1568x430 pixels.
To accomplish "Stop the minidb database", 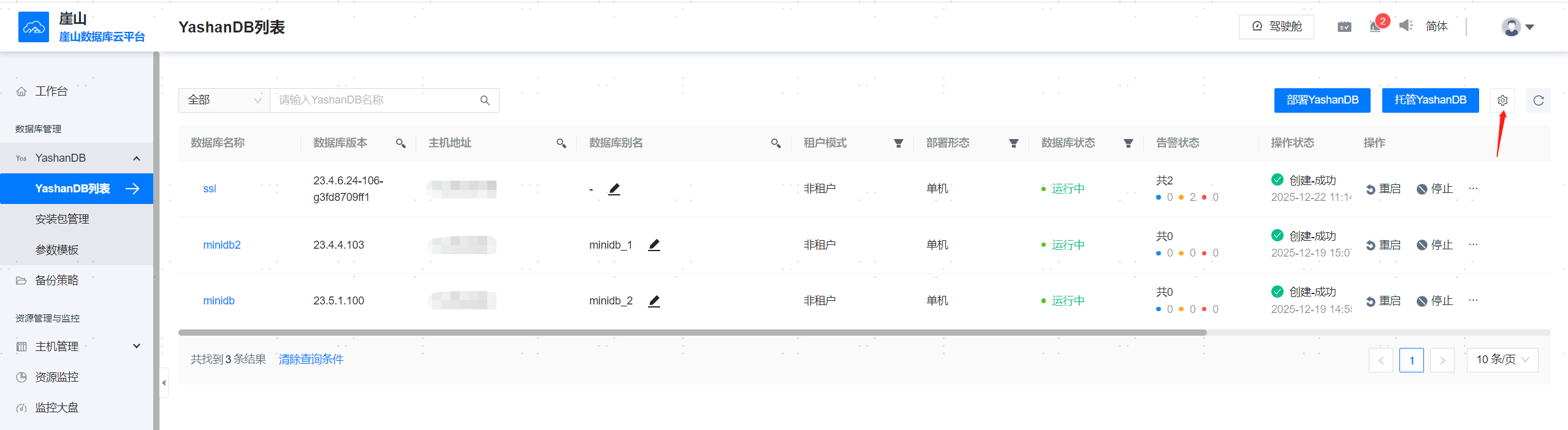I will coord(1434,300).
